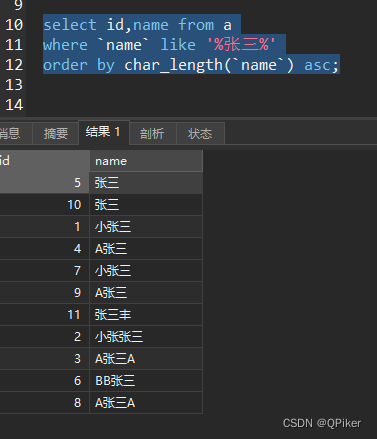
Task: Select name cell 小张三 in row id 7
Action: [146, 271]
